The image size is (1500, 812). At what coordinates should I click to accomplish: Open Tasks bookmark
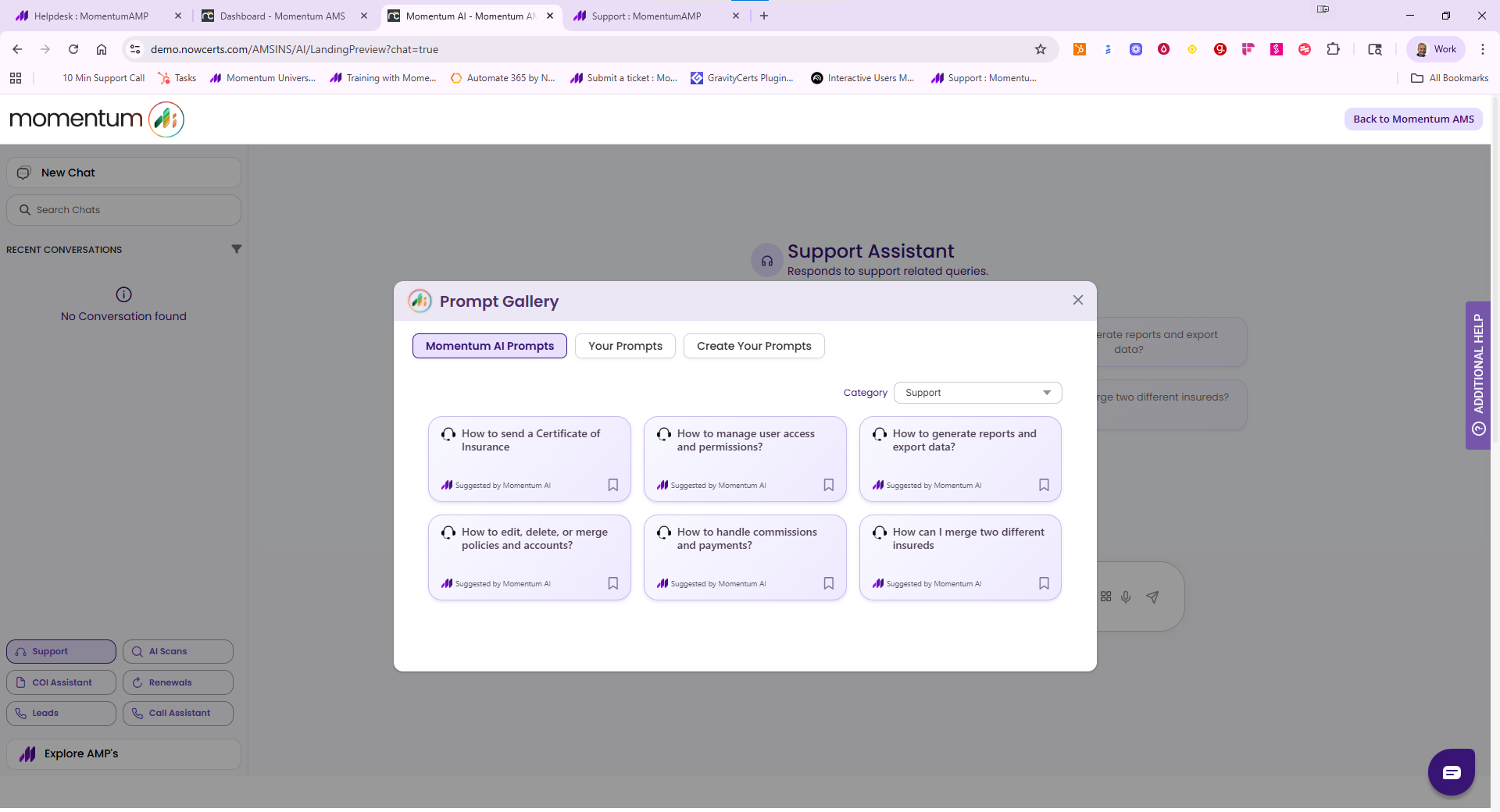click(x=177, y=78)
